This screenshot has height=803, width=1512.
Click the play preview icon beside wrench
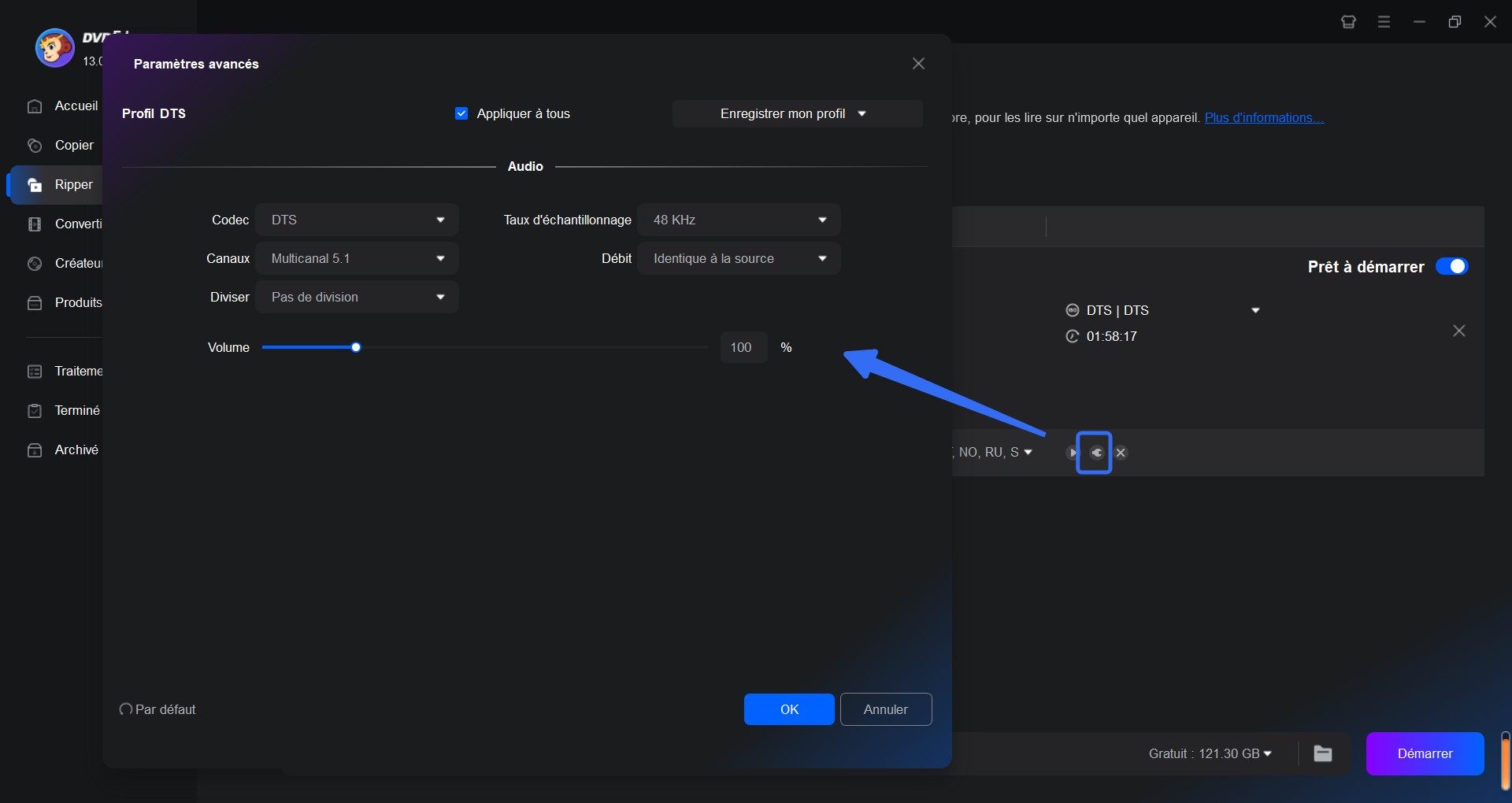tap(1072, 453)
